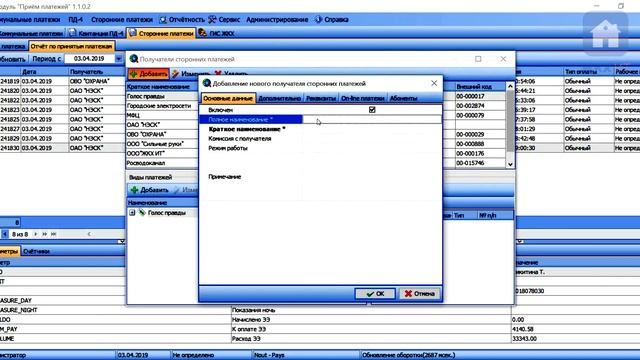640x360 pixels.
Task: Click Добавить in Получатели window toolbar
Action: [x=149, y=74]
